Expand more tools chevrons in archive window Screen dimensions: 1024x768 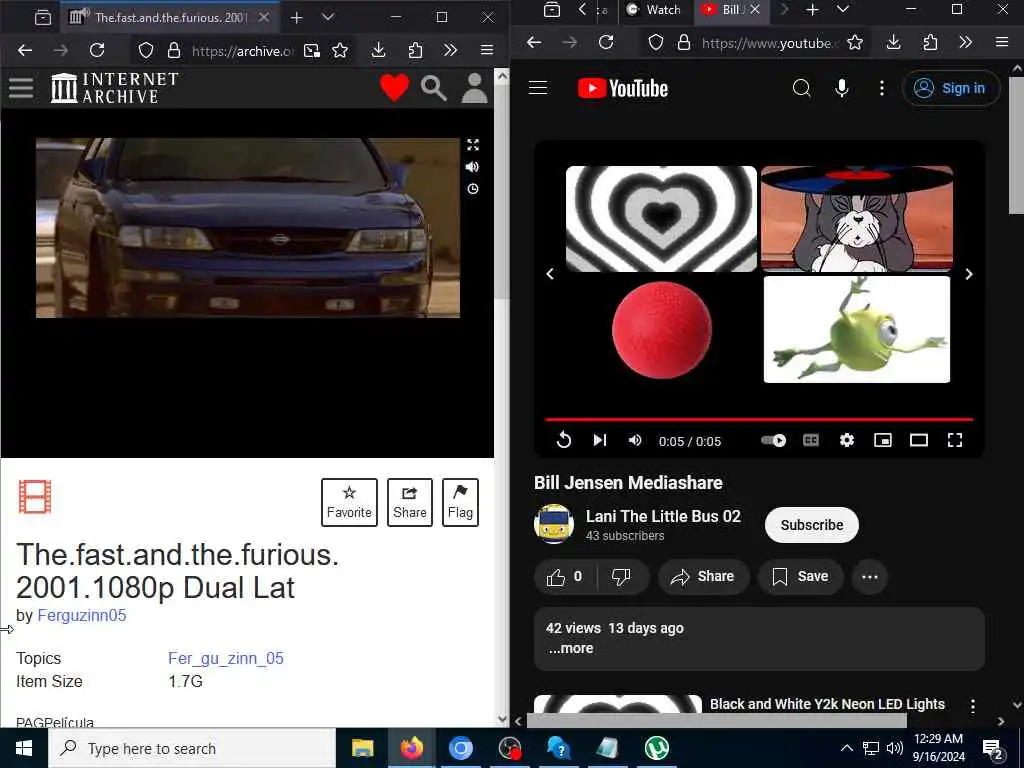451,50
